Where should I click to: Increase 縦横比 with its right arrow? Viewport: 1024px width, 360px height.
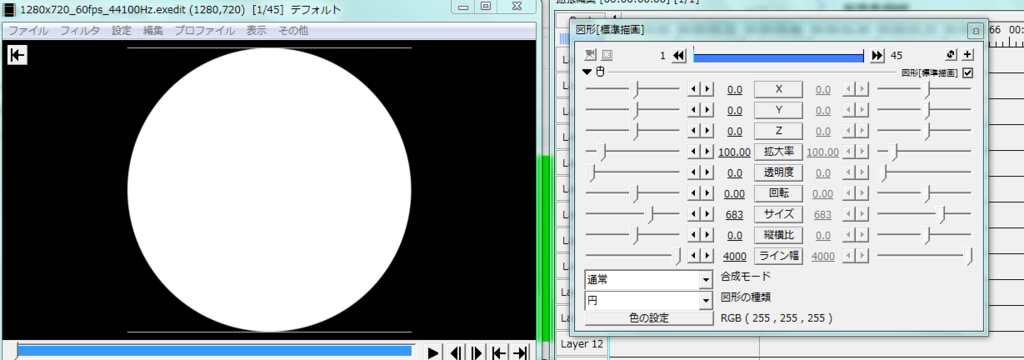click(x=707, y=235)
